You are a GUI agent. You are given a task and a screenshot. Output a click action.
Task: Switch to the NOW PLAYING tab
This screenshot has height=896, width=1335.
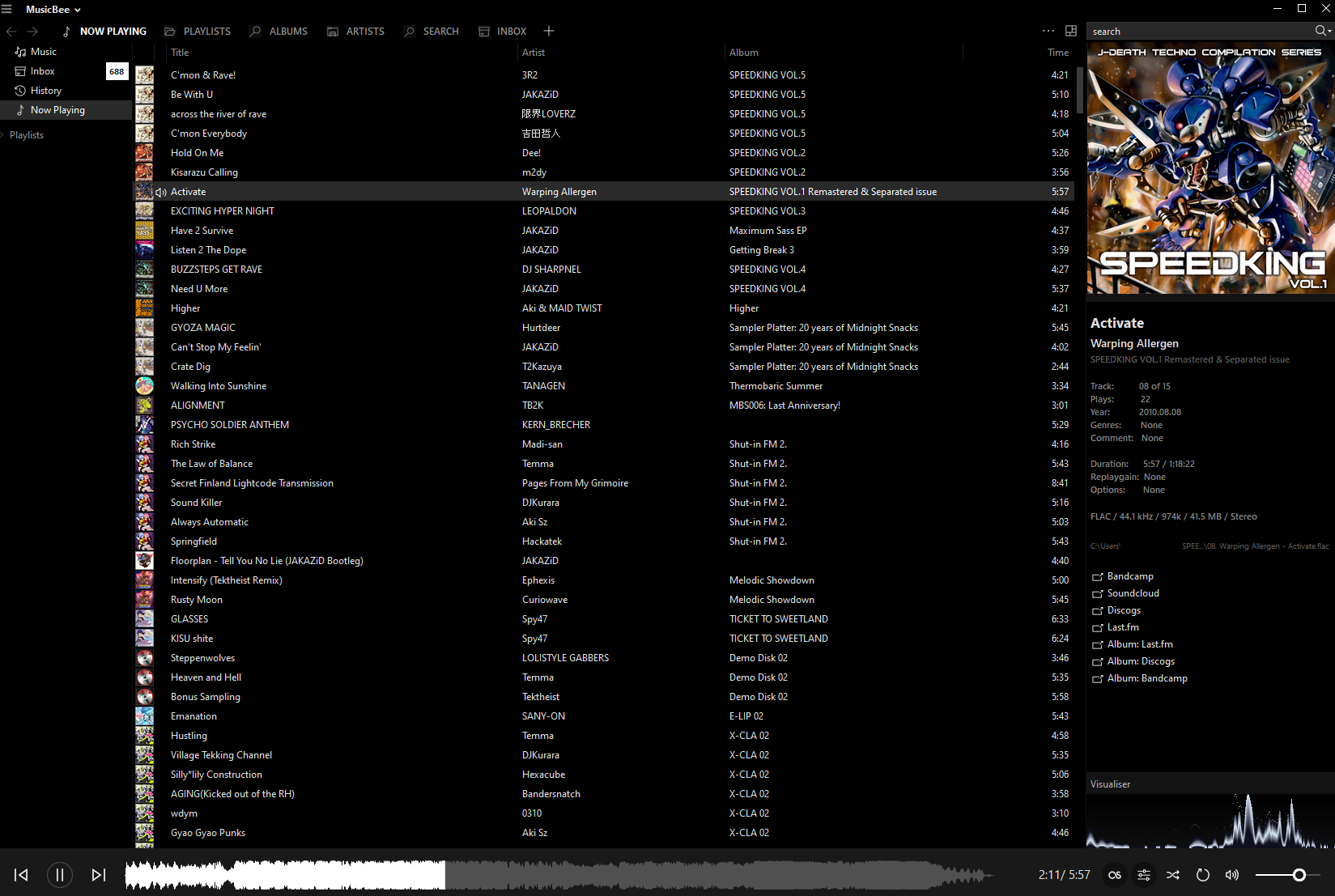(x=104, y=32)
